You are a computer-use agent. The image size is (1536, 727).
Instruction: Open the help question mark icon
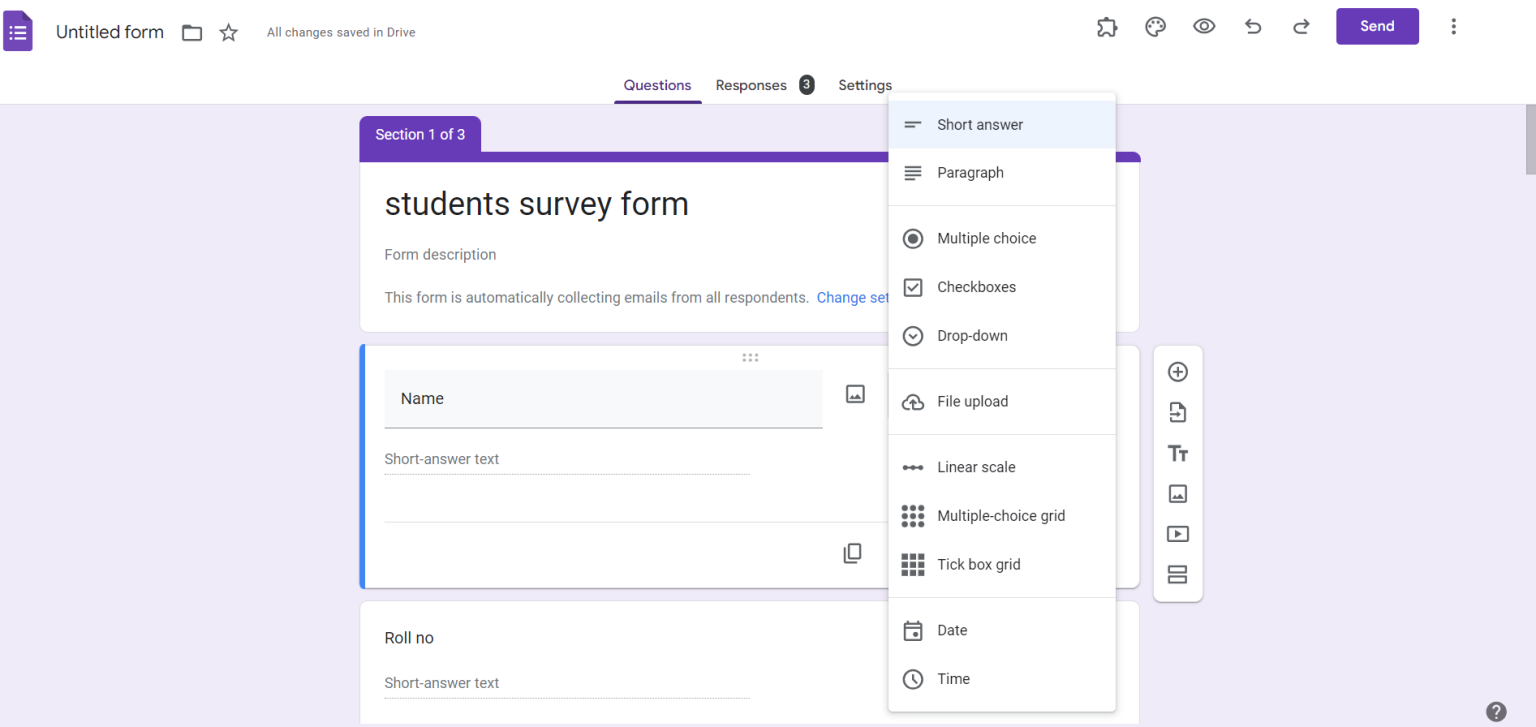1496,712
